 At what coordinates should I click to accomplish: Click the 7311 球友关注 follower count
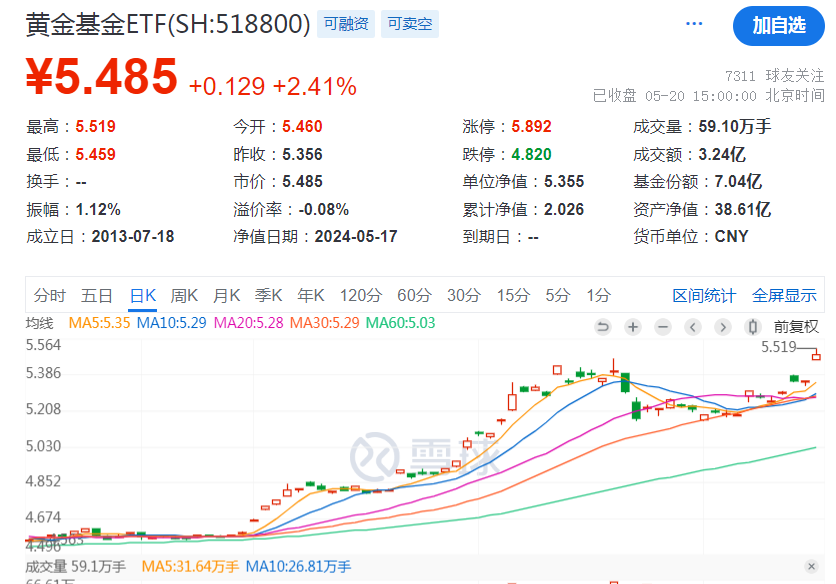click(775, 76)
